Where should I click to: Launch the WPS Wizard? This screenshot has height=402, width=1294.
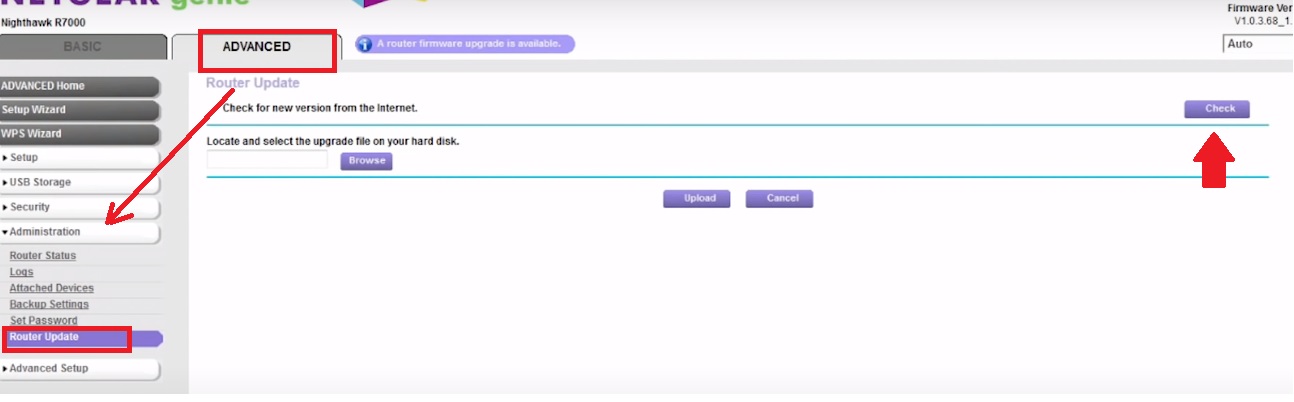(80, 134)
